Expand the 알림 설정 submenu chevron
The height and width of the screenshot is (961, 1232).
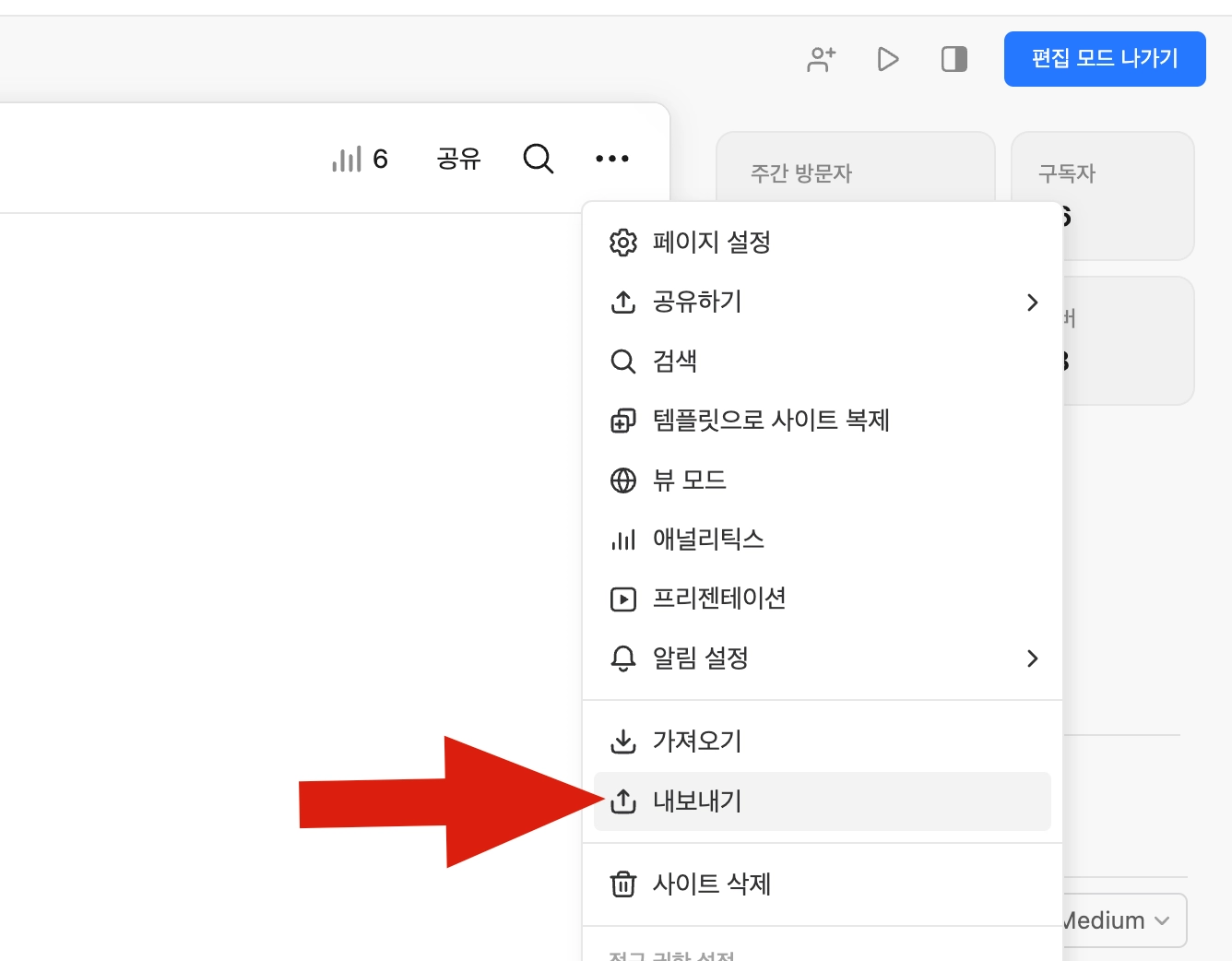1032,658
